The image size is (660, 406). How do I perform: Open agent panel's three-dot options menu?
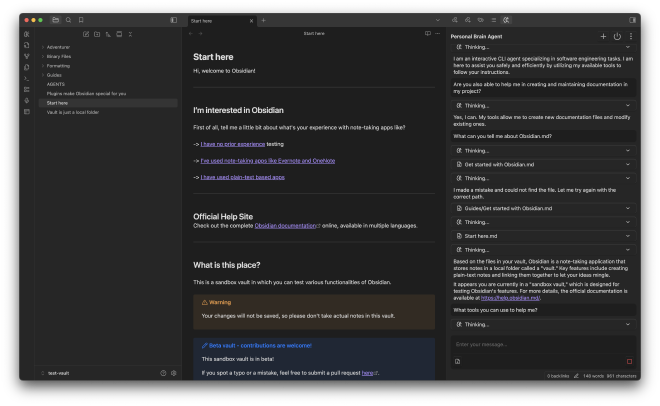[630, 36]
